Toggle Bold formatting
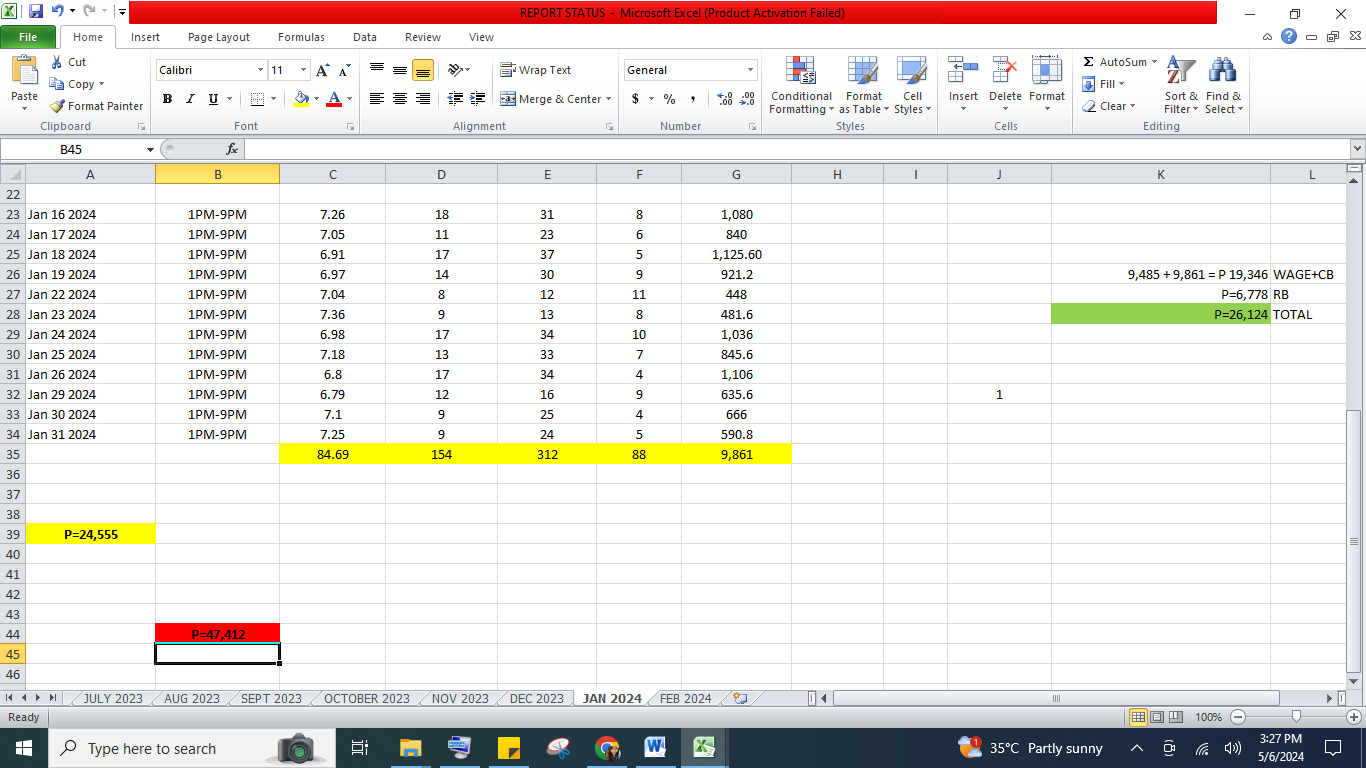 [x=167, y=99]
